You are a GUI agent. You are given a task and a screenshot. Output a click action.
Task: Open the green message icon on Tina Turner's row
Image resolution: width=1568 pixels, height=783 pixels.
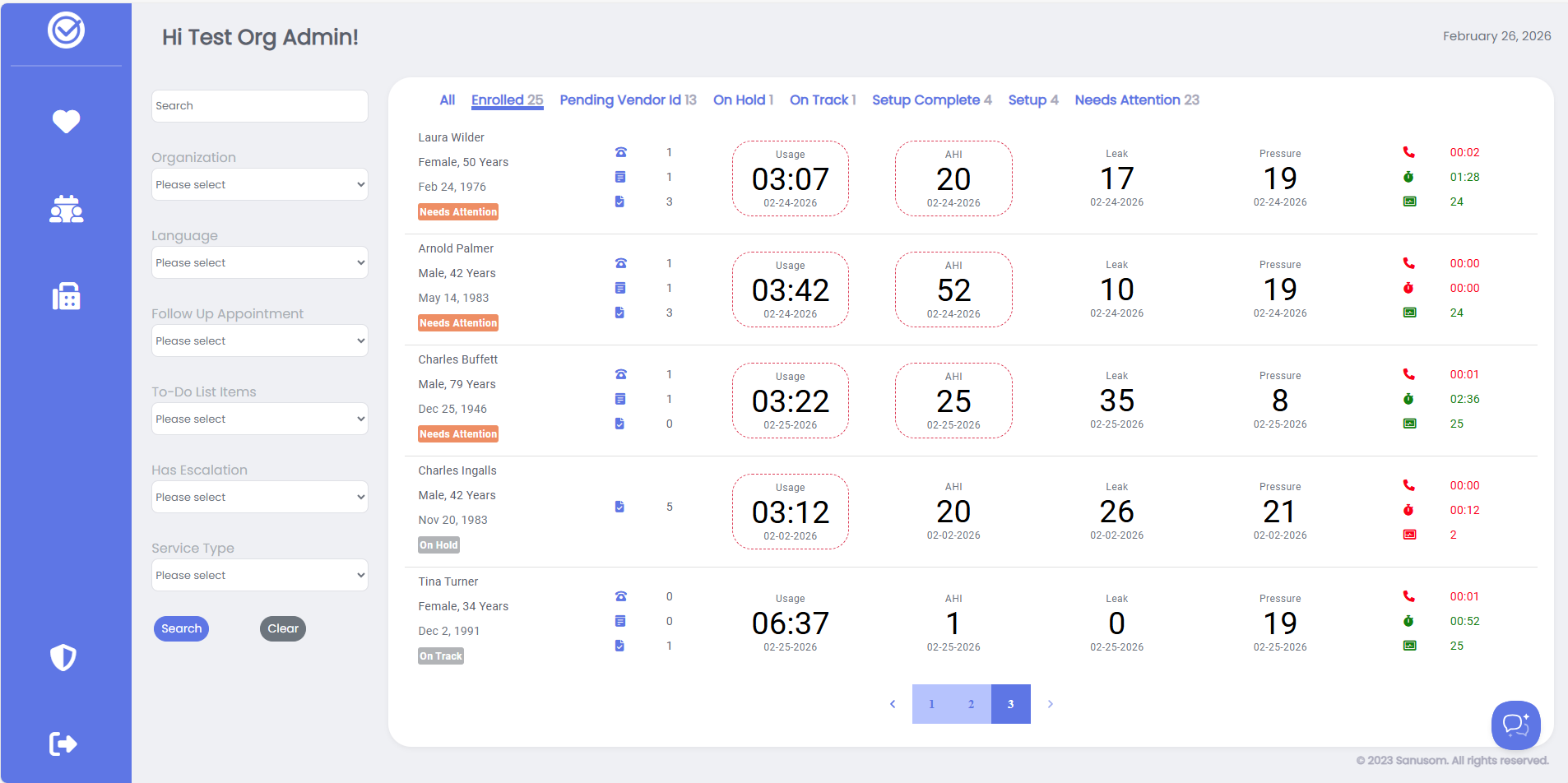pyautogui.click(x=1408, y=645)
